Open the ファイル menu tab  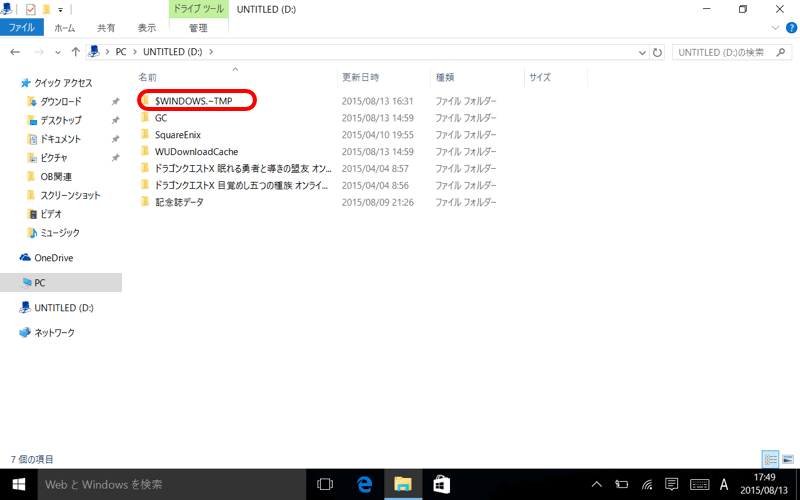click(21, 28)
